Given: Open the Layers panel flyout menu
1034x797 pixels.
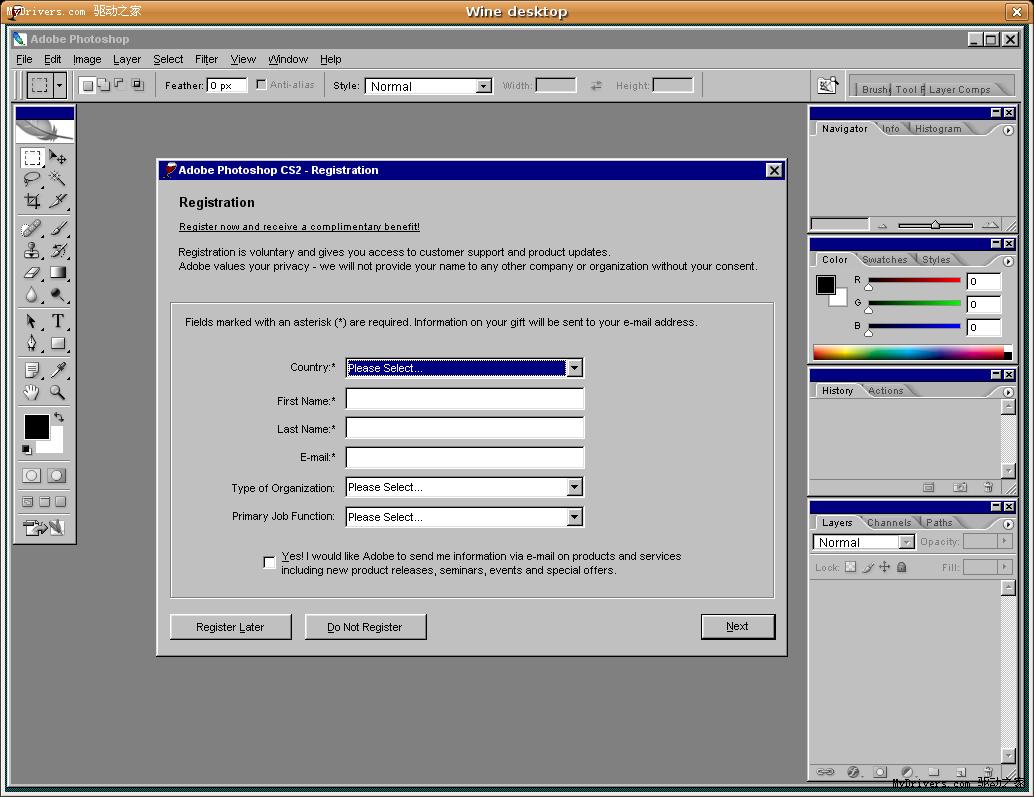Looking at the screenshot, I should tap(1008, 525).
